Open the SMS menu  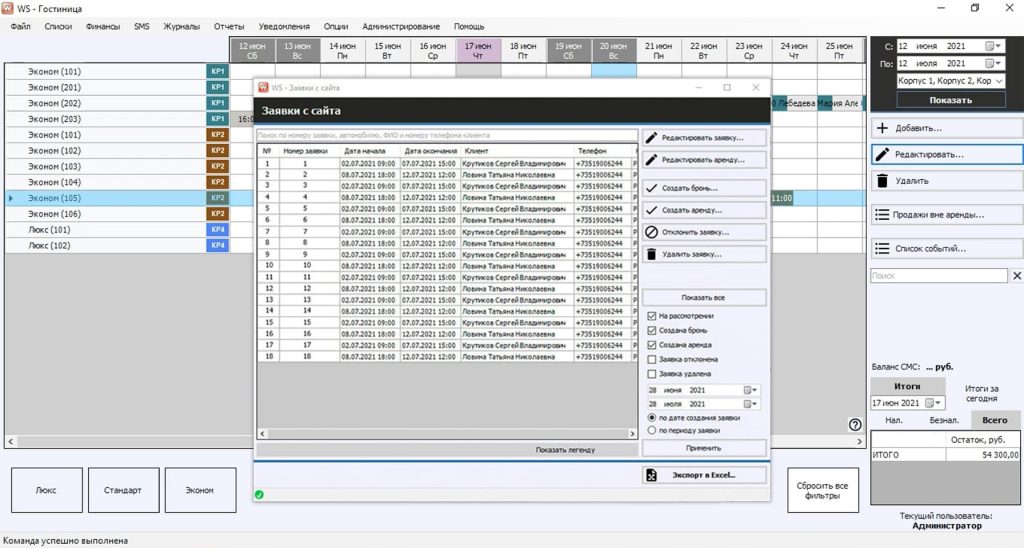pyautogui.click(x=142, y=27)
